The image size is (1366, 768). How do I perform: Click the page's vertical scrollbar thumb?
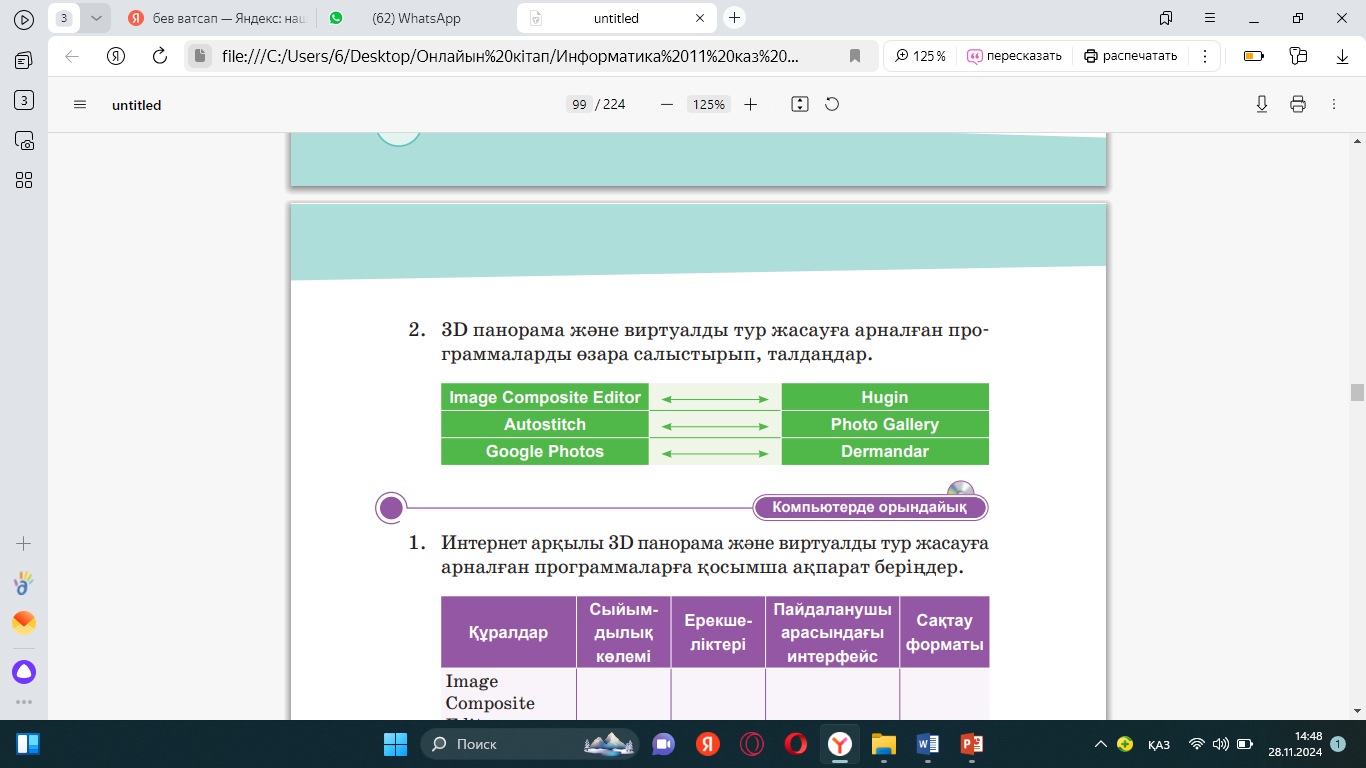[x=1357, y=392]
